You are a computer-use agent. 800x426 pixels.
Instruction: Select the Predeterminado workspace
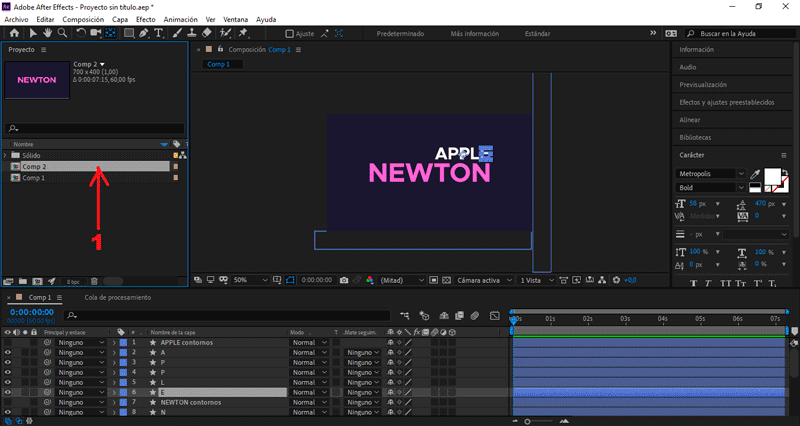click(x=399, y=33)
